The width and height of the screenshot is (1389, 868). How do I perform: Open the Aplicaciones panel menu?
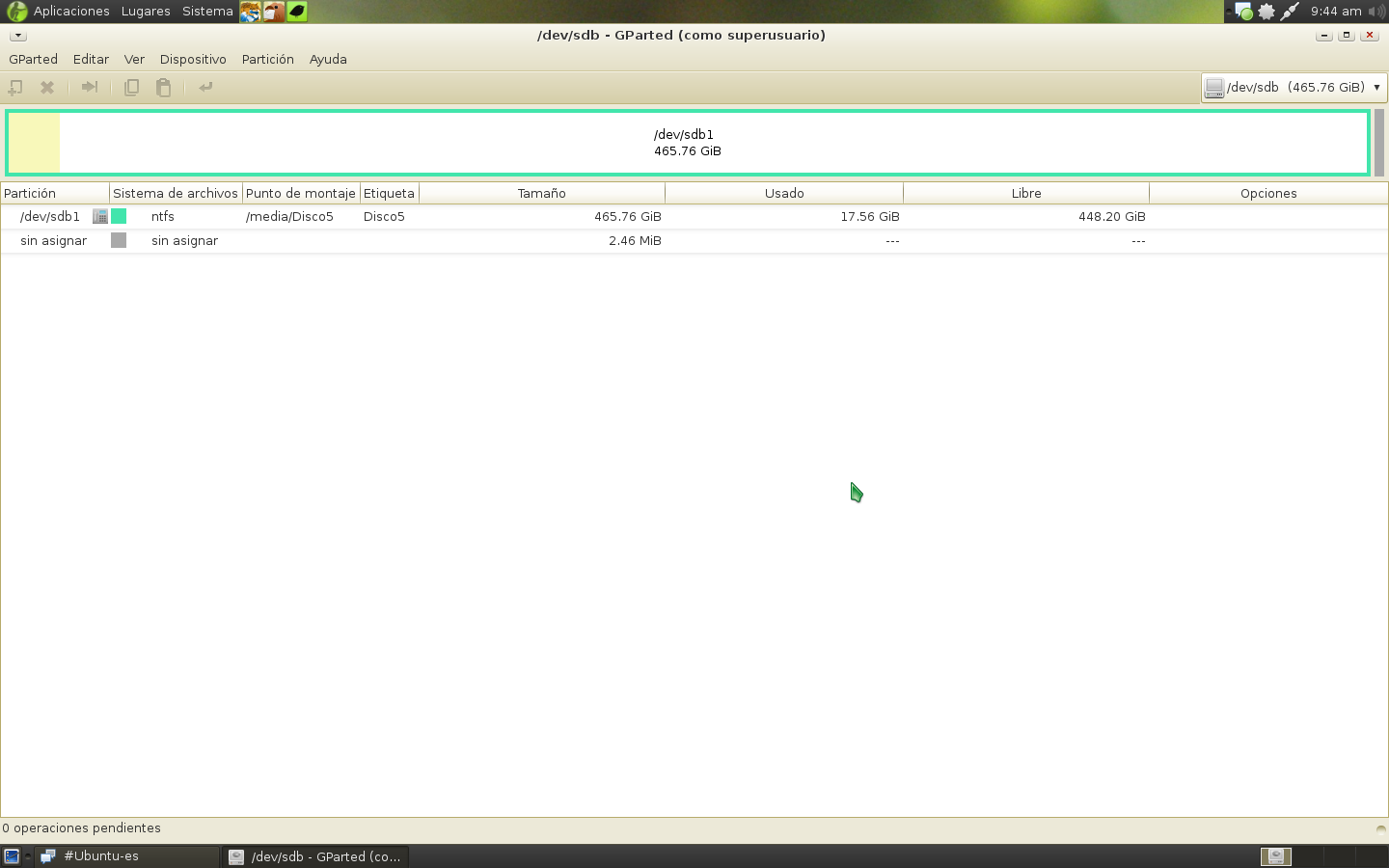click(71, 12)
